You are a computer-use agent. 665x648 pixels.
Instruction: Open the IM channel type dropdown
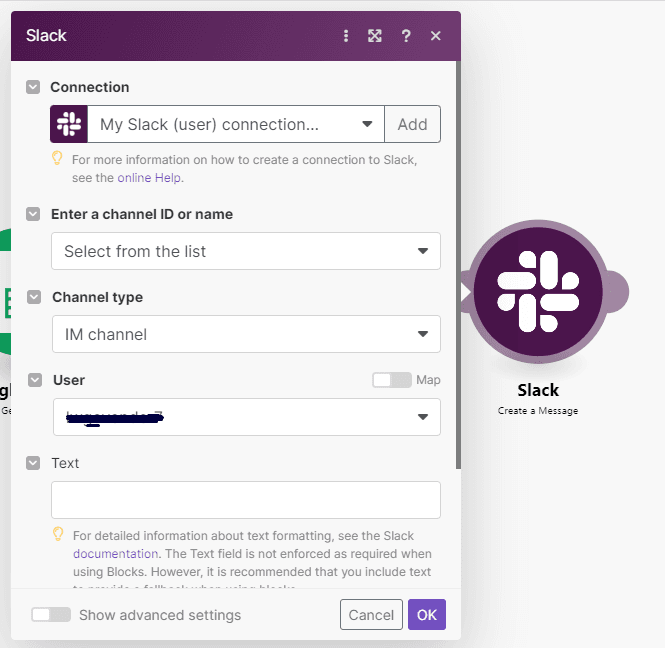[x=245, y=334]
